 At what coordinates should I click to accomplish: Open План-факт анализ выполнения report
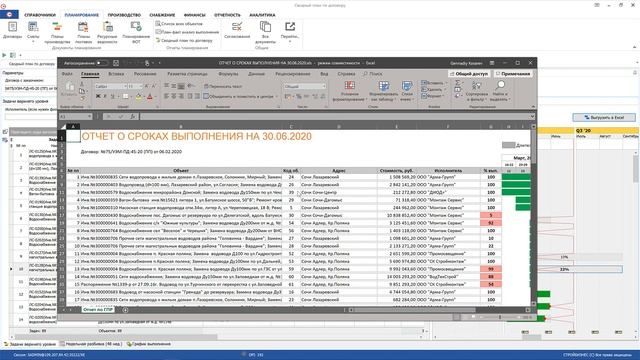point(187,32)
